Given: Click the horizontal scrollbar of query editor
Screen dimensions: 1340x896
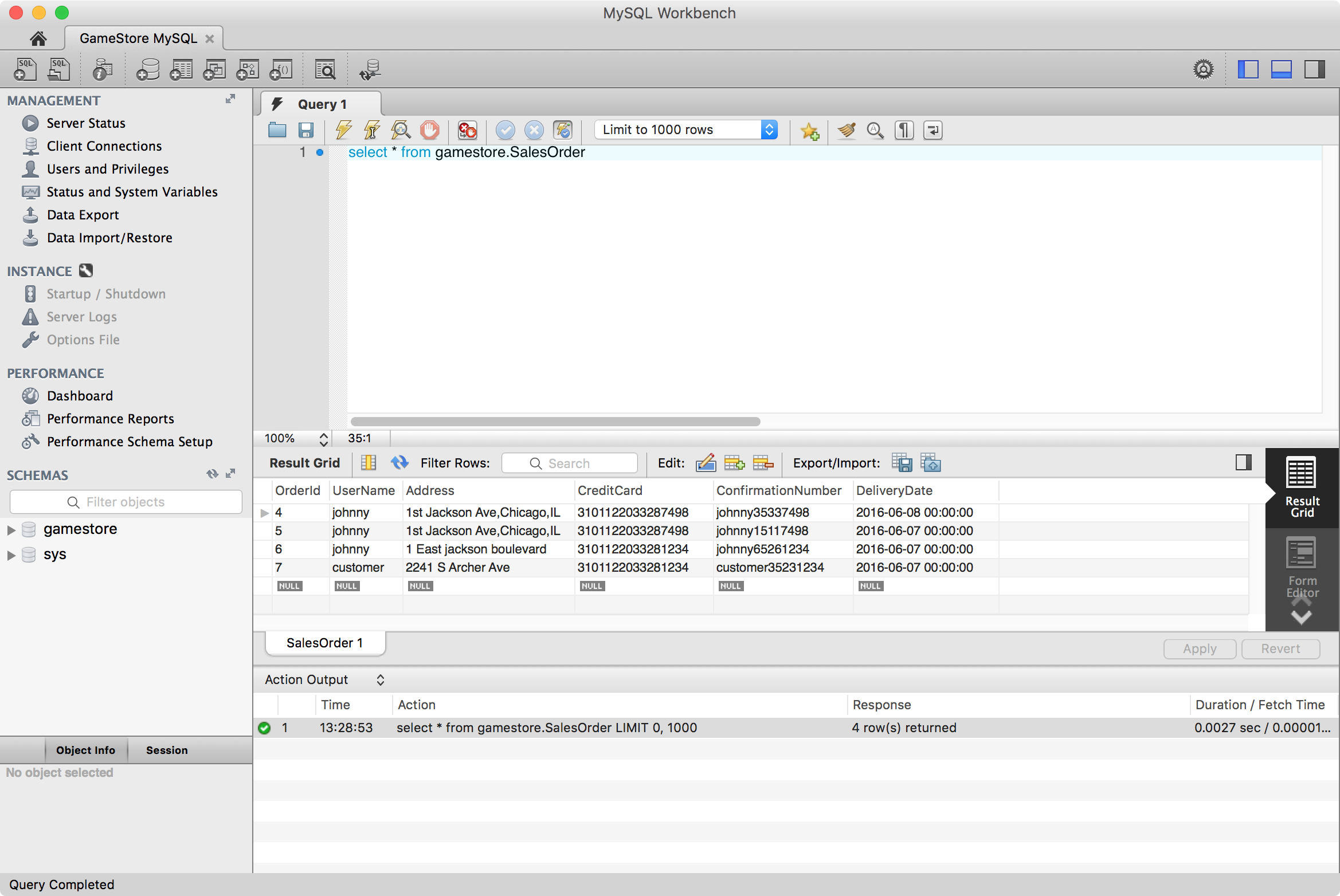Looking at the screenshot, I should click(555, 422).
